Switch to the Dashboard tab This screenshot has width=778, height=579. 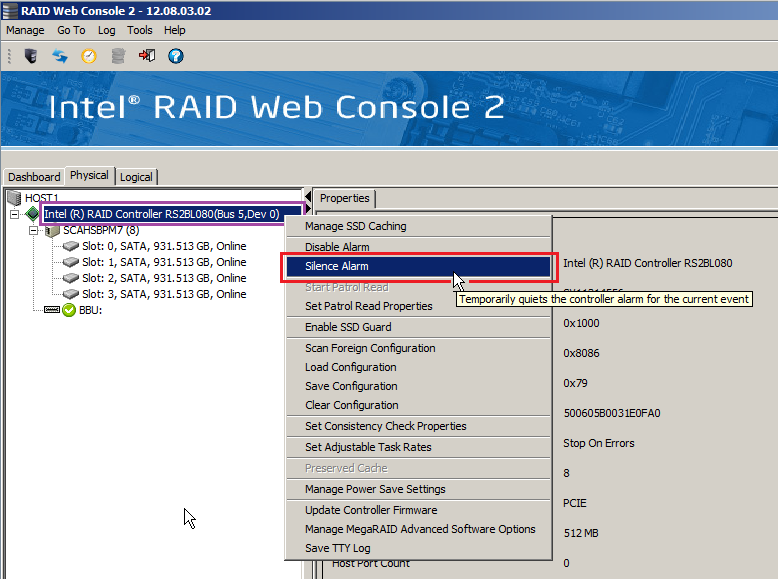click(34, 177)
